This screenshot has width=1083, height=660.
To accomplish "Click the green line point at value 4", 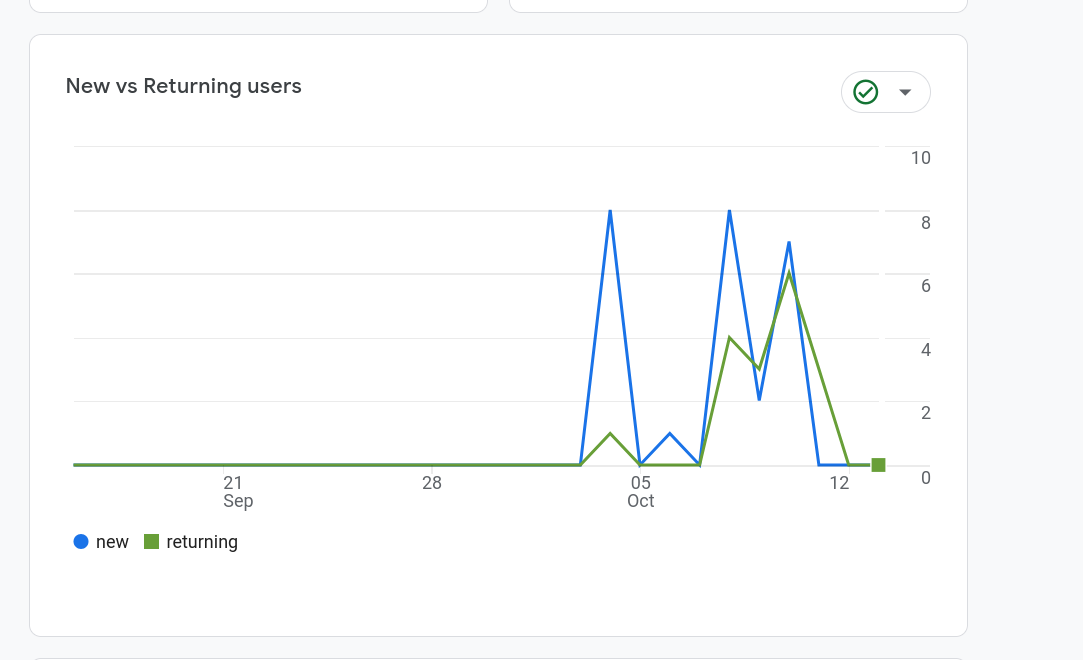I will coord(730,337).
